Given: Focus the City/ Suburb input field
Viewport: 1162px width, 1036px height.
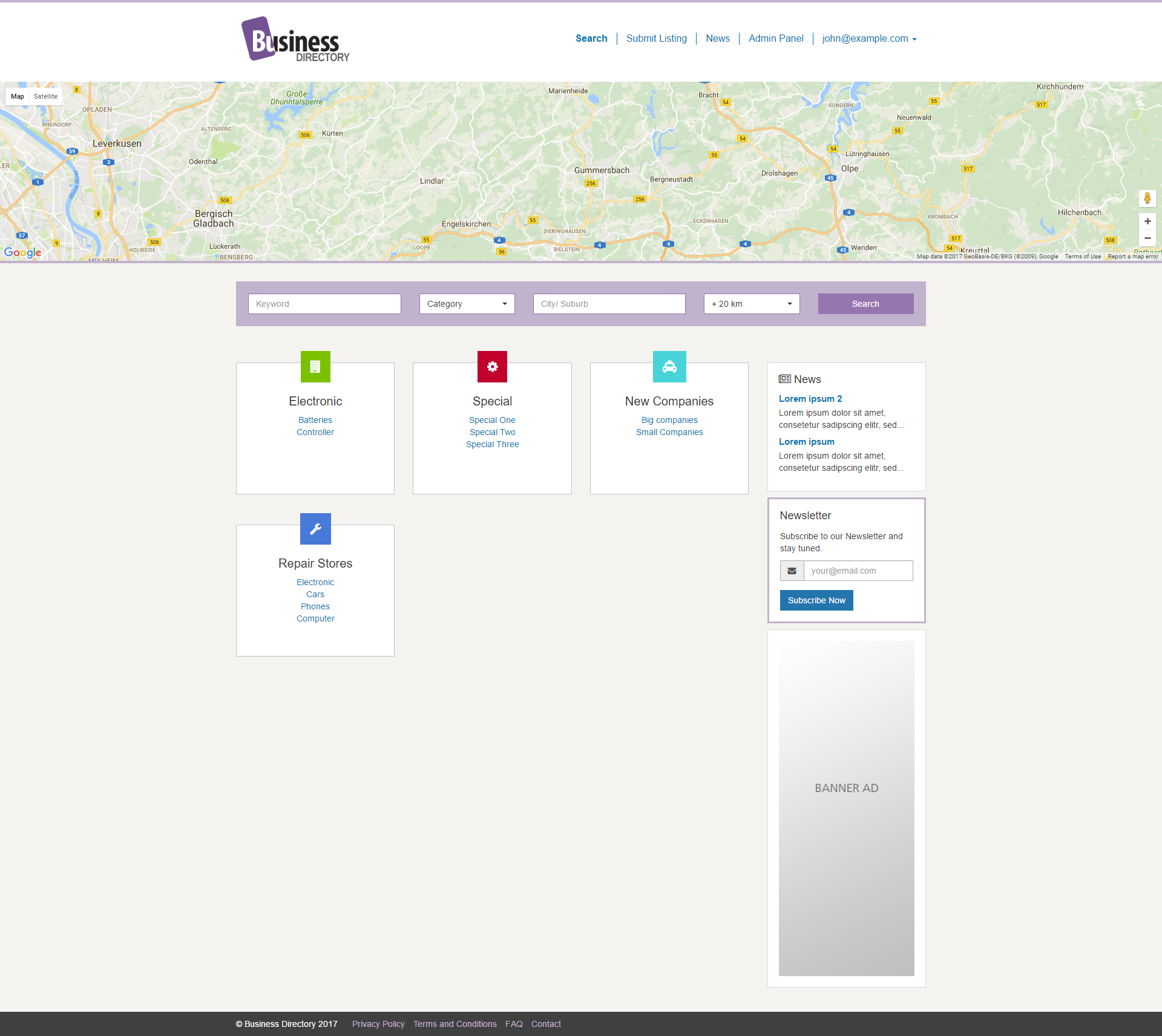Looking at the screenshot, I should pyautogui.click(x=609, y=304).
